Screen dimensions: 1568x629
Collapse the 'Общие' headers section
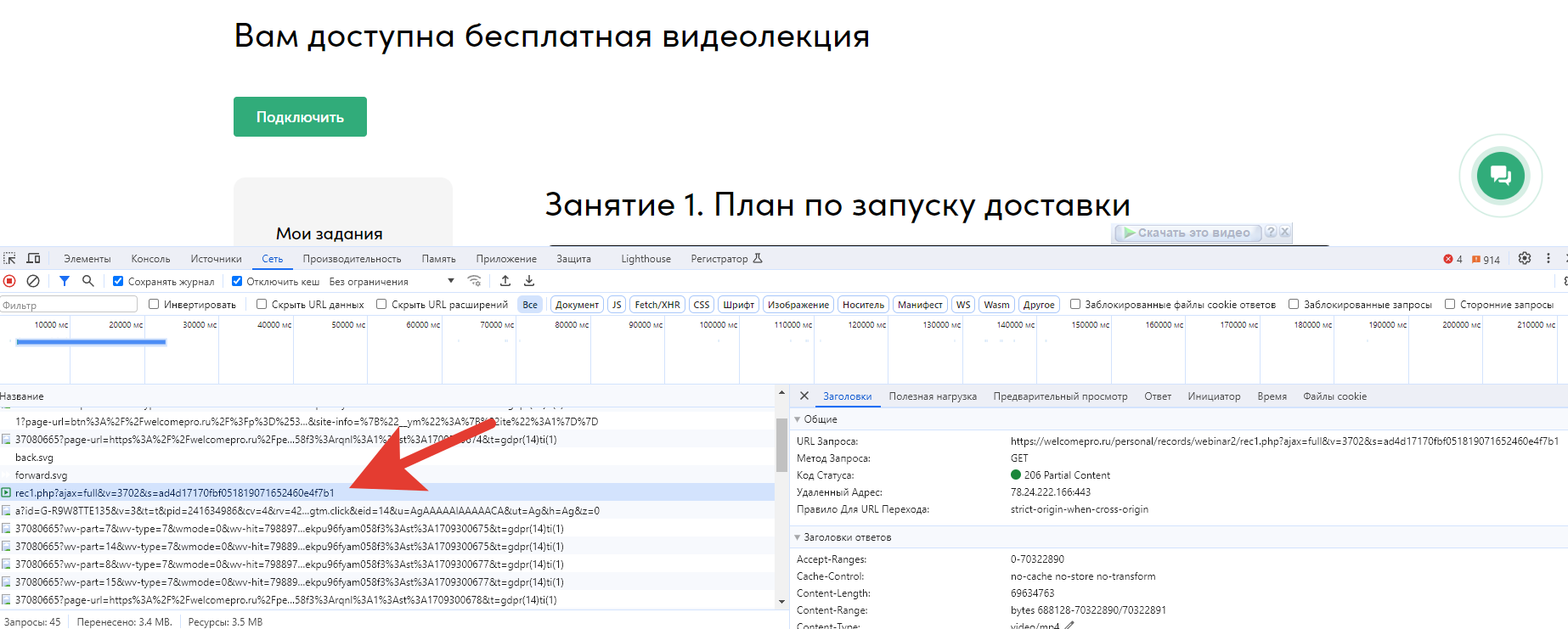pos(798,419)
